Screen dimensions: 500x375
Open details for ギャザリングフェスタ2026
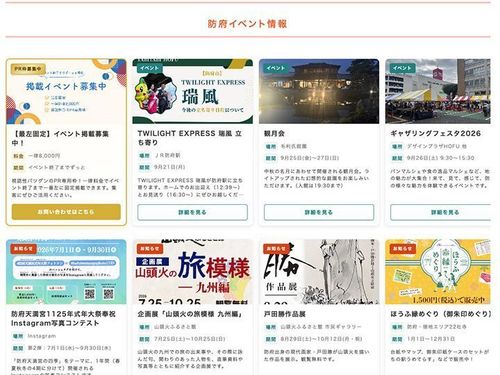(x=441, y=212)
